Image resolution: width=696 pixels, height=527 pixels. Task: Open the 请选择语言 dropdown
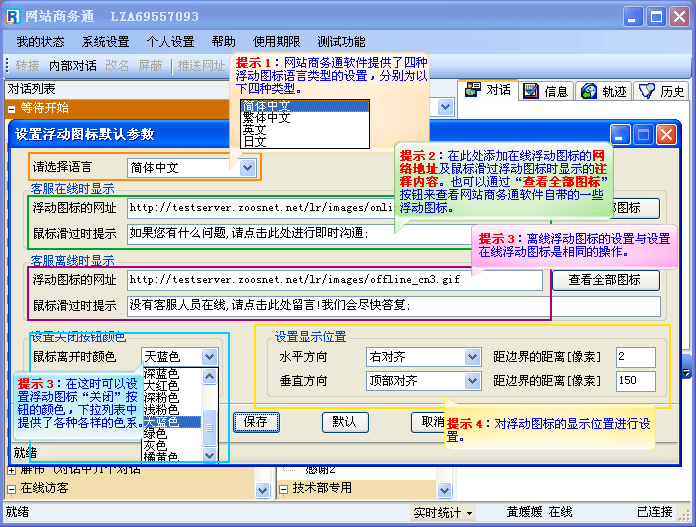click(x=247, y=168)
